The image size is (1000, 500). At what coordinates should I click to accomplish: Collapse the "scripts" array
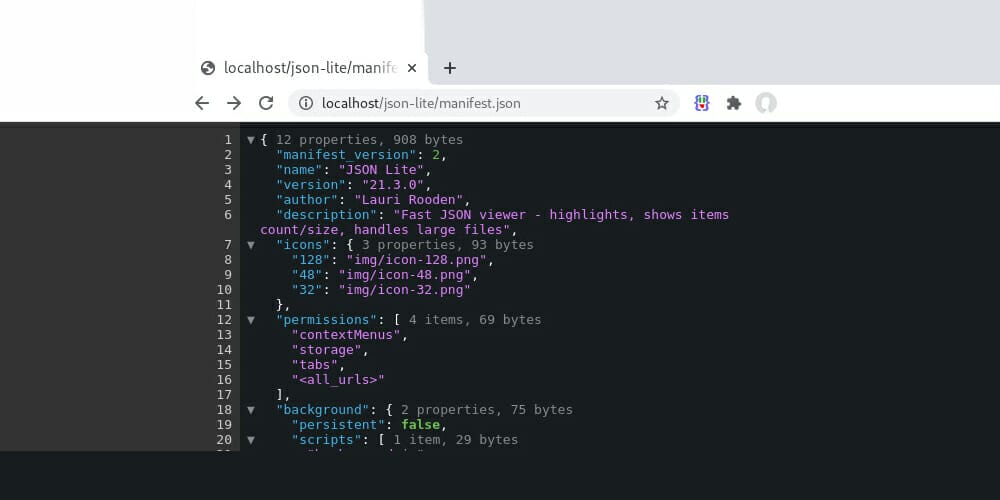251,440
